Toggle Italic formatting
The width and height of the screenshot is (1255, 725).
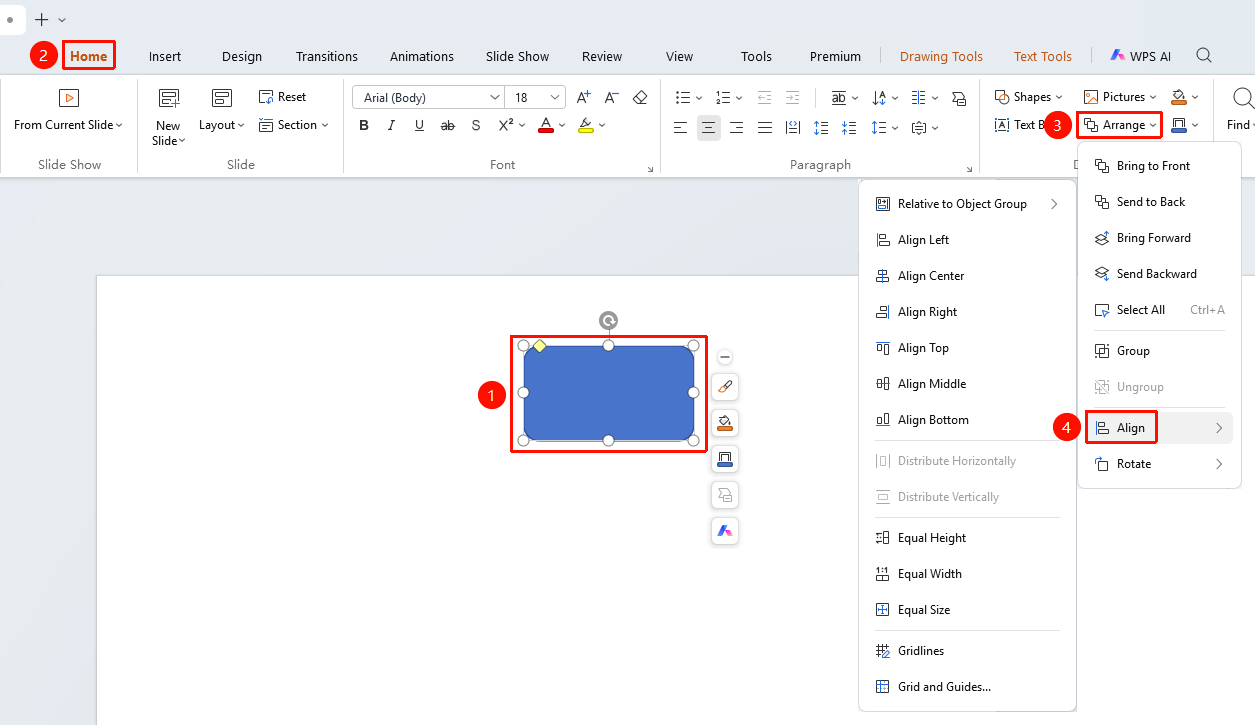(392, 125)
